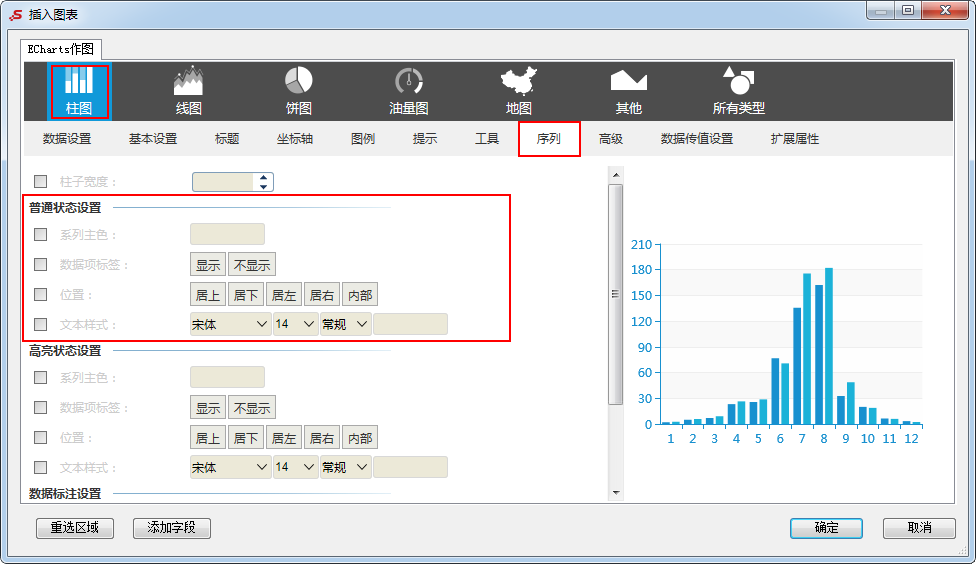
Task: Switch to the 坐标轴 tab
Action: (295, 139)
